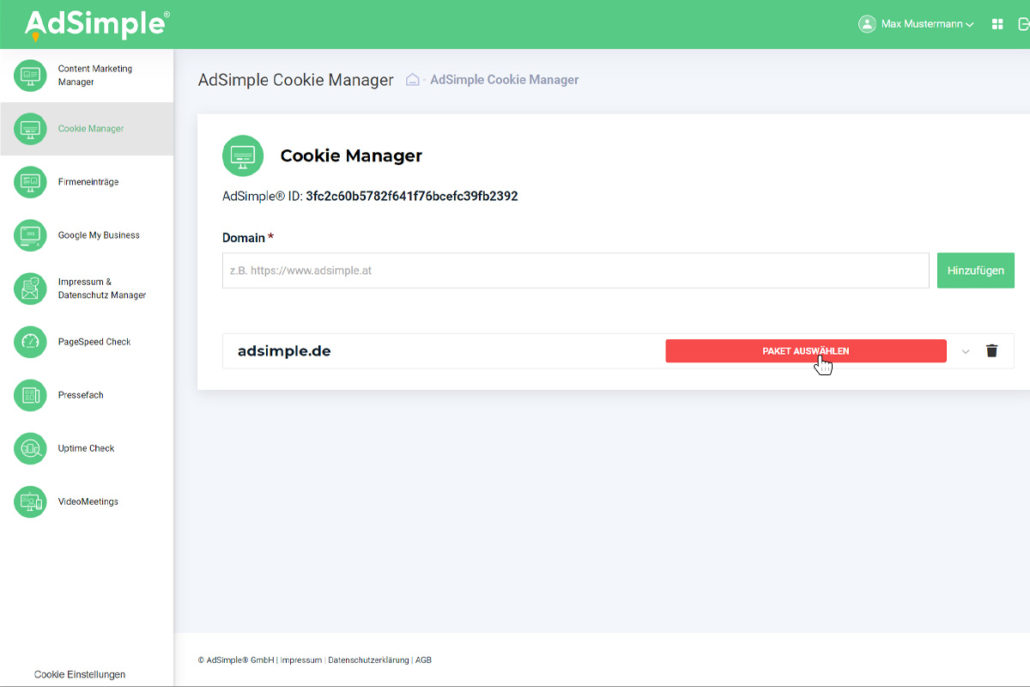The height and width of the screenshot is (687, 1030).
Task: Click Cookie Einstellungen at bottom left
Action: 80,674
